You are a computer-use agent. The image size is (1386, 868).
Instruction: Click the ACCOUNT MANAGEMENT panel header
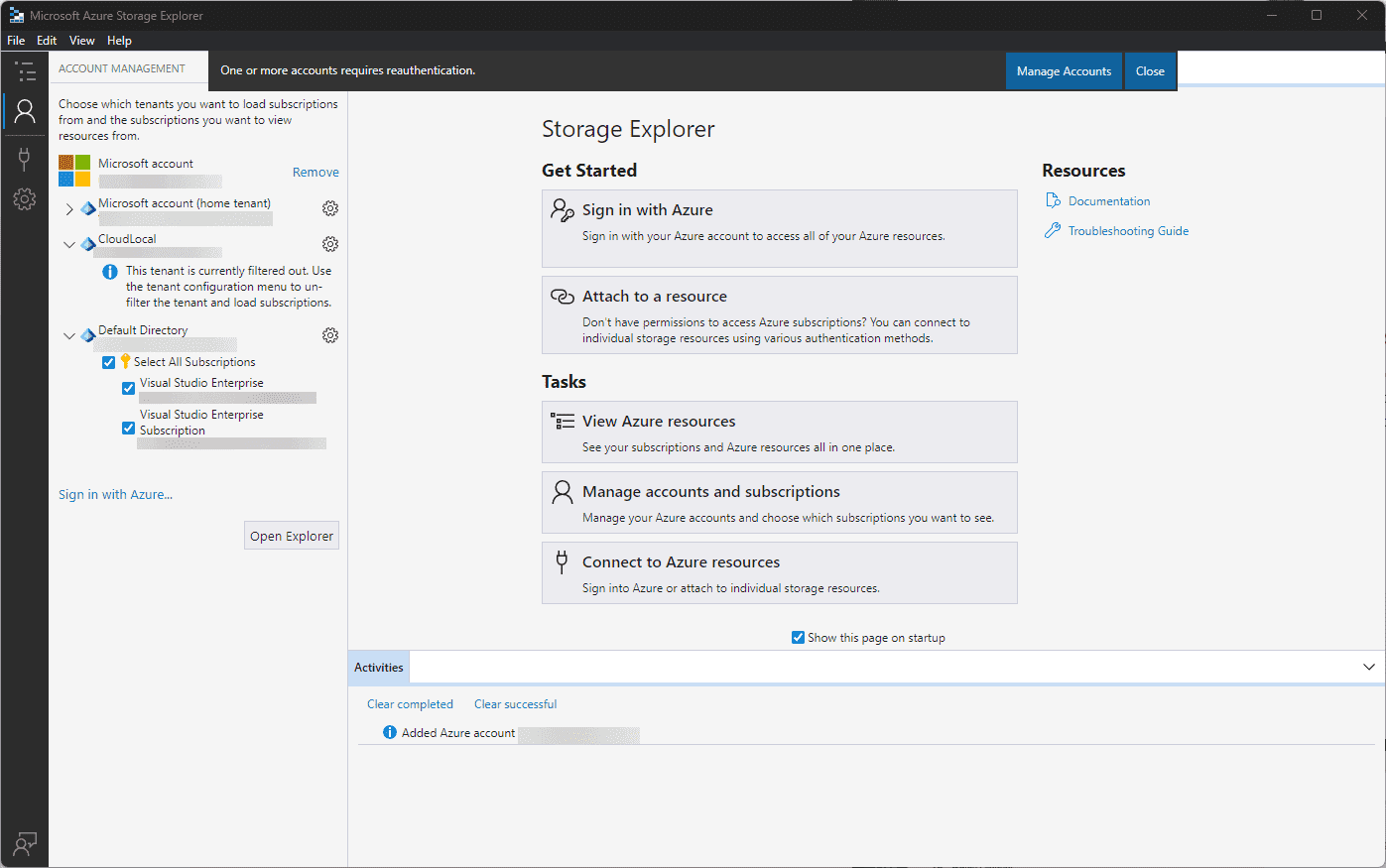tap(122, 68)
